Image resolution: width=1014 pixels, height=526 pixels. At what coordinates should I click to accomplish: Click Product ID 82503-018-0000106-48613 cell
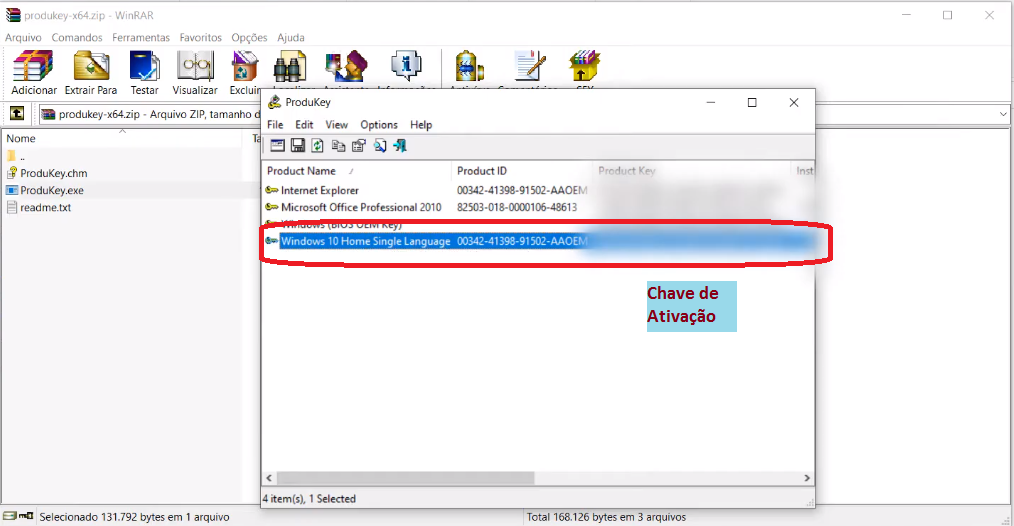pyautogui.click(x=517, y=207)
